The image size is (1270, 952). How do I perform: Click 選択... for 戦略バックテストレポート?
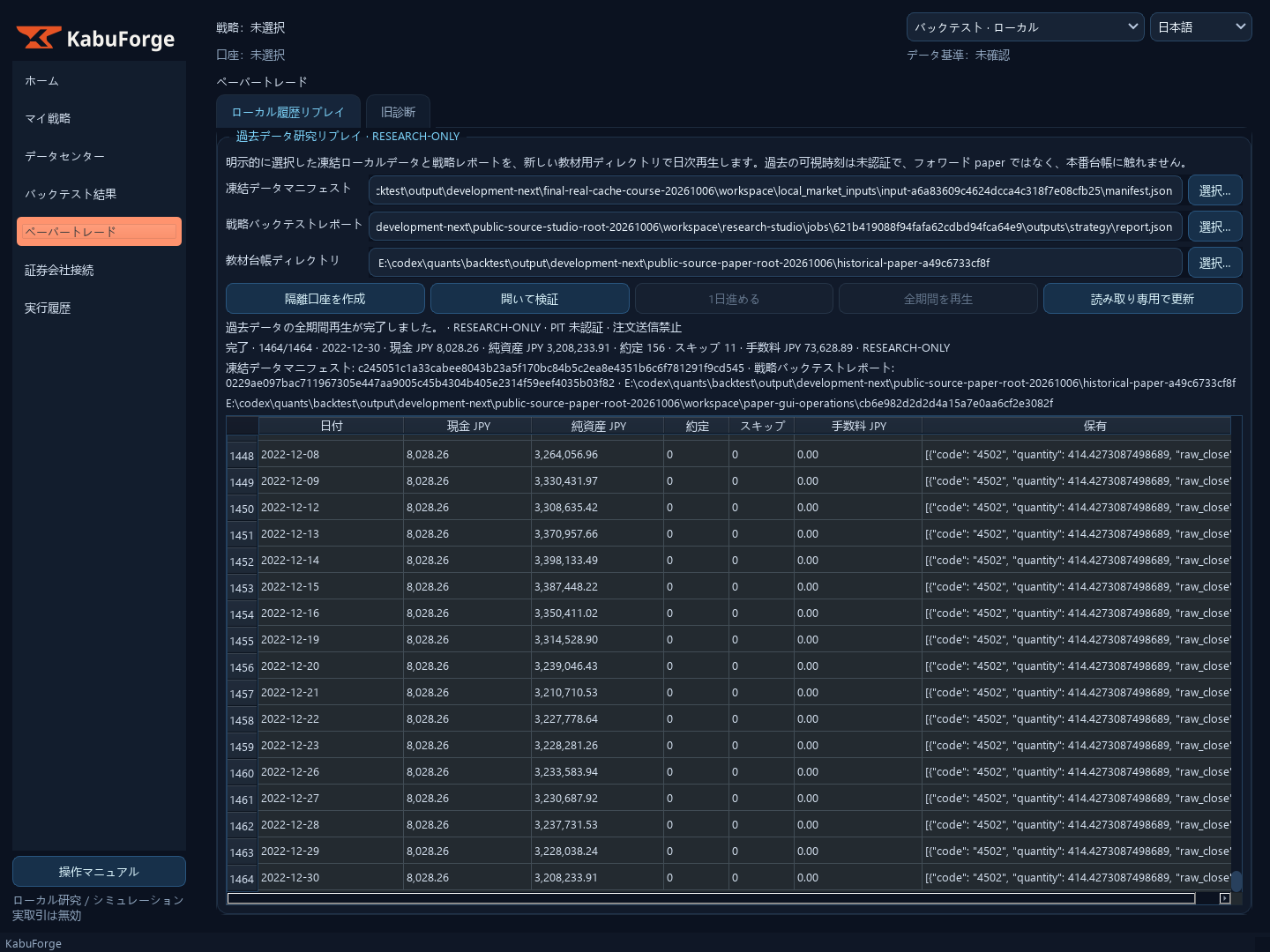click(x=1214, y=227)
